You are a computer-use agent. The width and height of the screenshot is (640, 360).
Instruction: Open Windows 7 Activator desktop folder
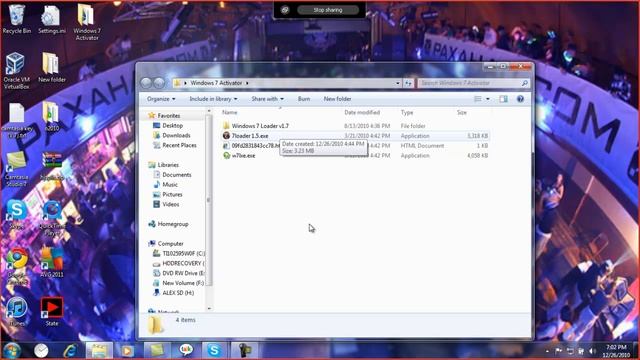point(87,22)
